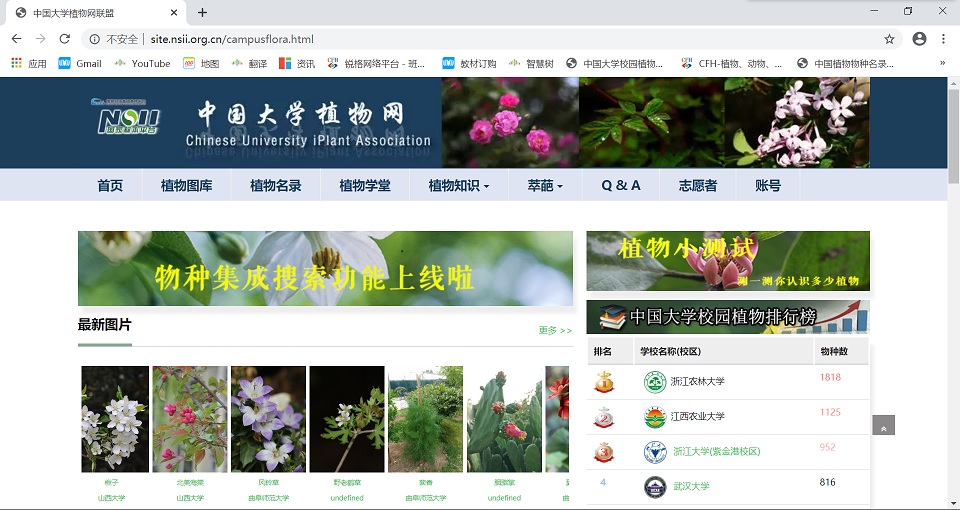Viewport: 960px width, 510px height.
Task: Open the first white blossom thumbnail
Action: coord(114,419)
